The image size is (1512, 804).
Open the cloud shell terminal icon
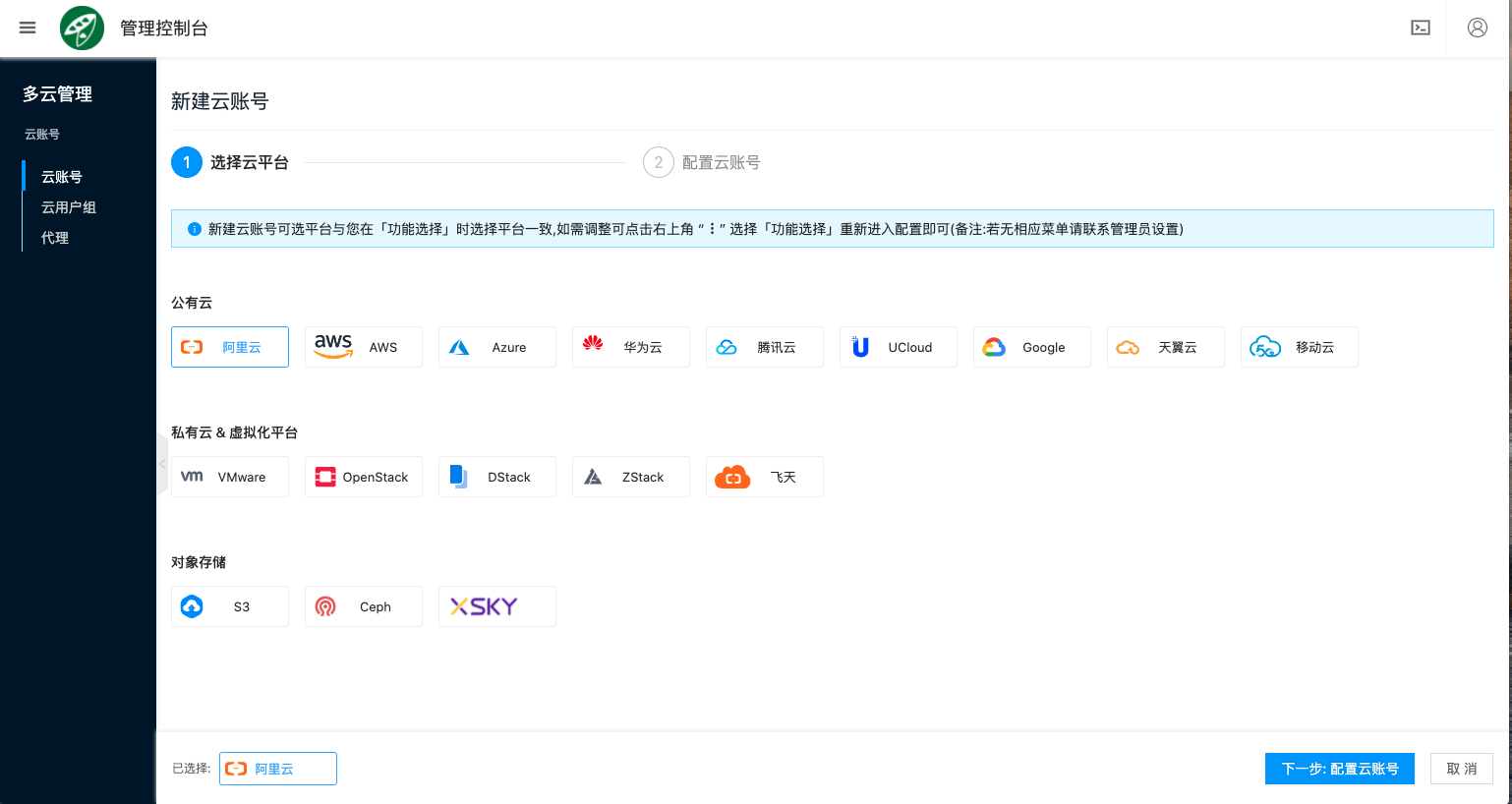1421,28
